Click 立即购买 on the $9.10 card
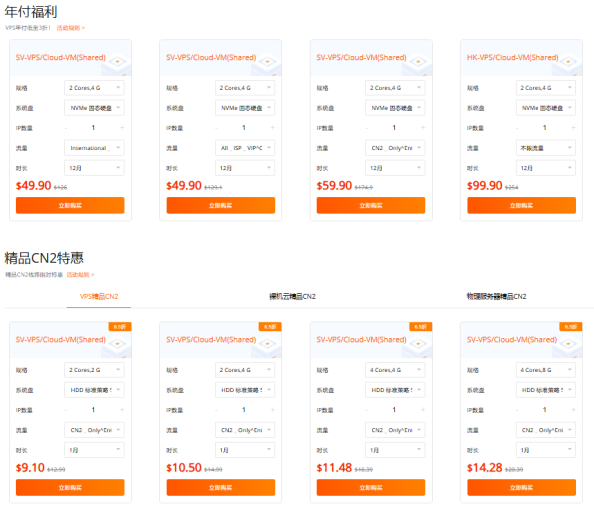The height and width of the screenshot is (511, 594). [x=70, y=488]
